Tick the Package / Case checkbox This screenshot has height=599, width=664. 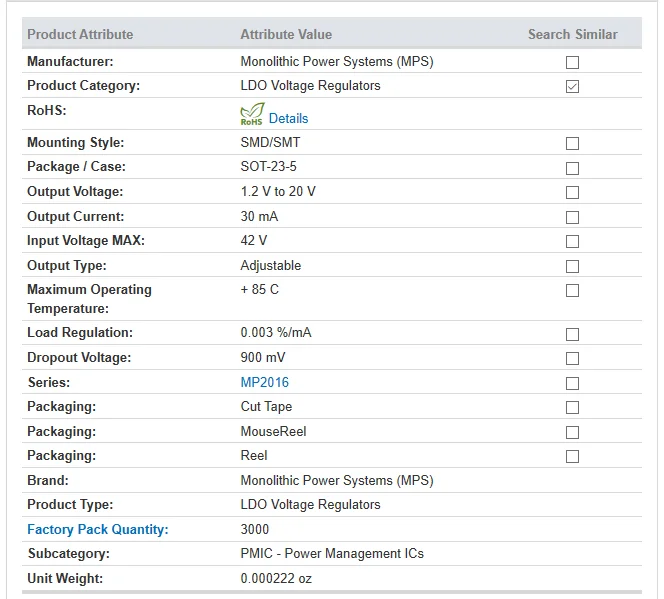572,168
